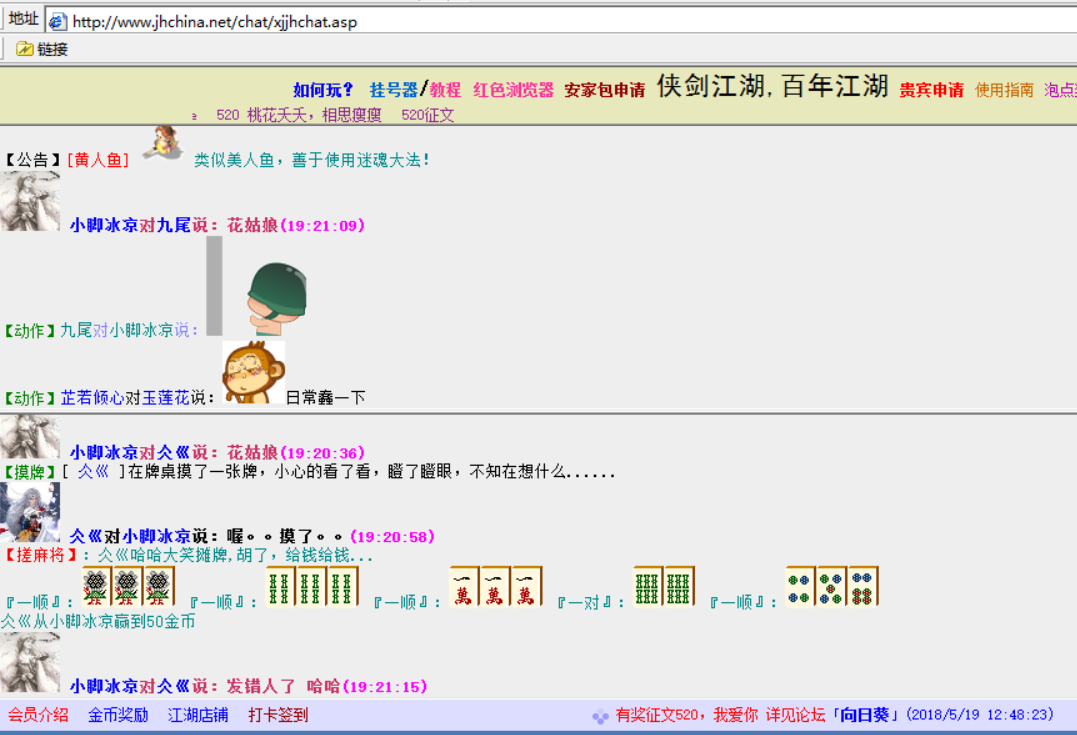Click 小脚冰京 name in 19:21:09 message
The image size is (1077, 735).
pyautogui.click(x=104, y=225)
